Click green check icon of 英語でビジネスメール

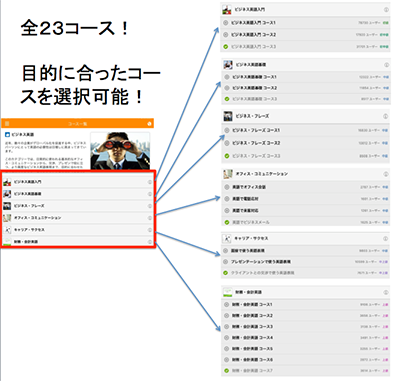(x=227, y=222)
